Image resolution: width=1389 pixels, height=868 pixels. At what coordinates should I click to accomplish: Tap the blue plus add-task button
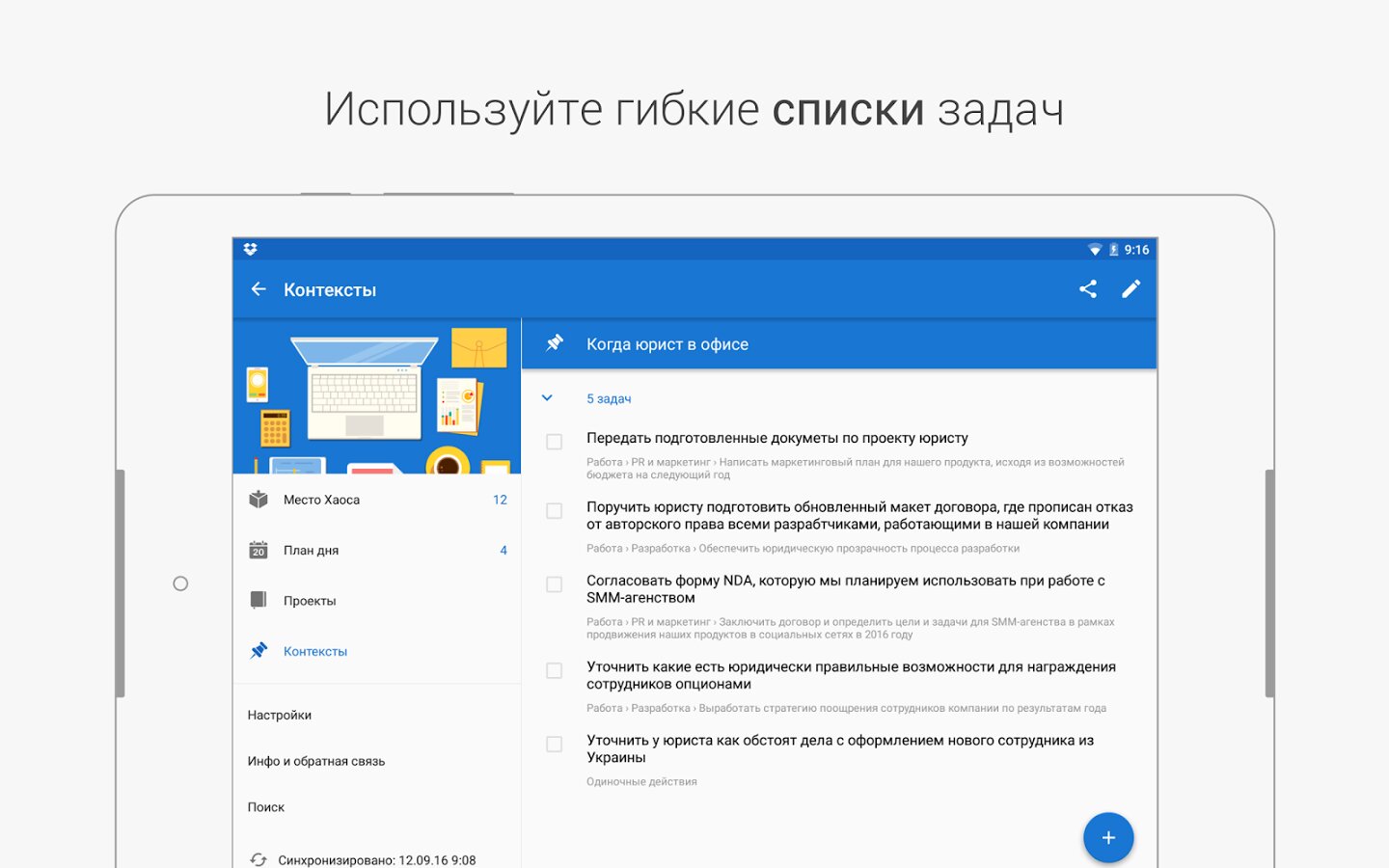coord(1108,837)
